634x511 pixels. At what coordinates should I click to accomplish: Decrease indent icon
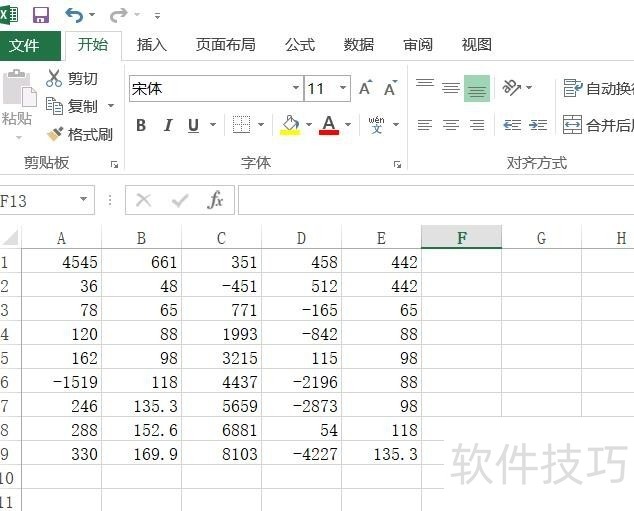tap(512, 125)
